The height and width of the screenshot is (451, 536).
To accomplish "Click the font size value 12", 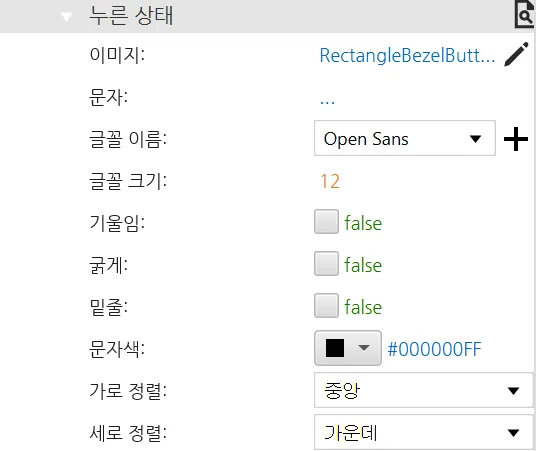I will click(x=330, y=181).
